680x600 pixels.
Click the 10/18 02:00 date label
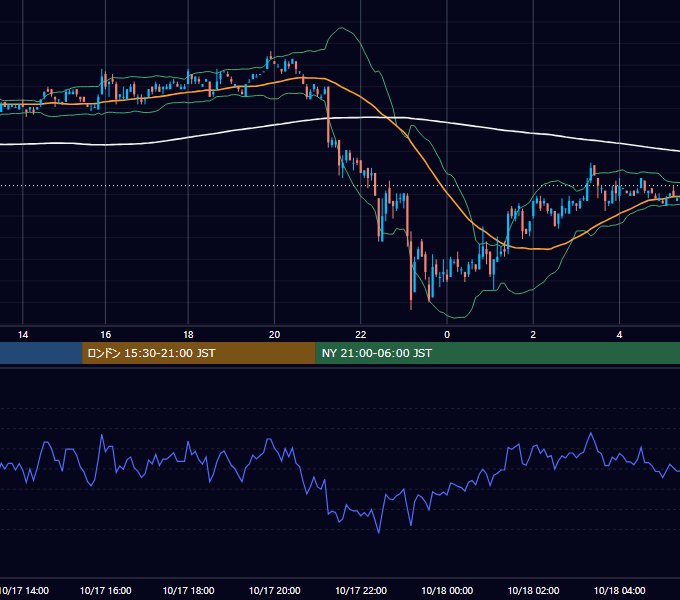(x=533, y=590)
